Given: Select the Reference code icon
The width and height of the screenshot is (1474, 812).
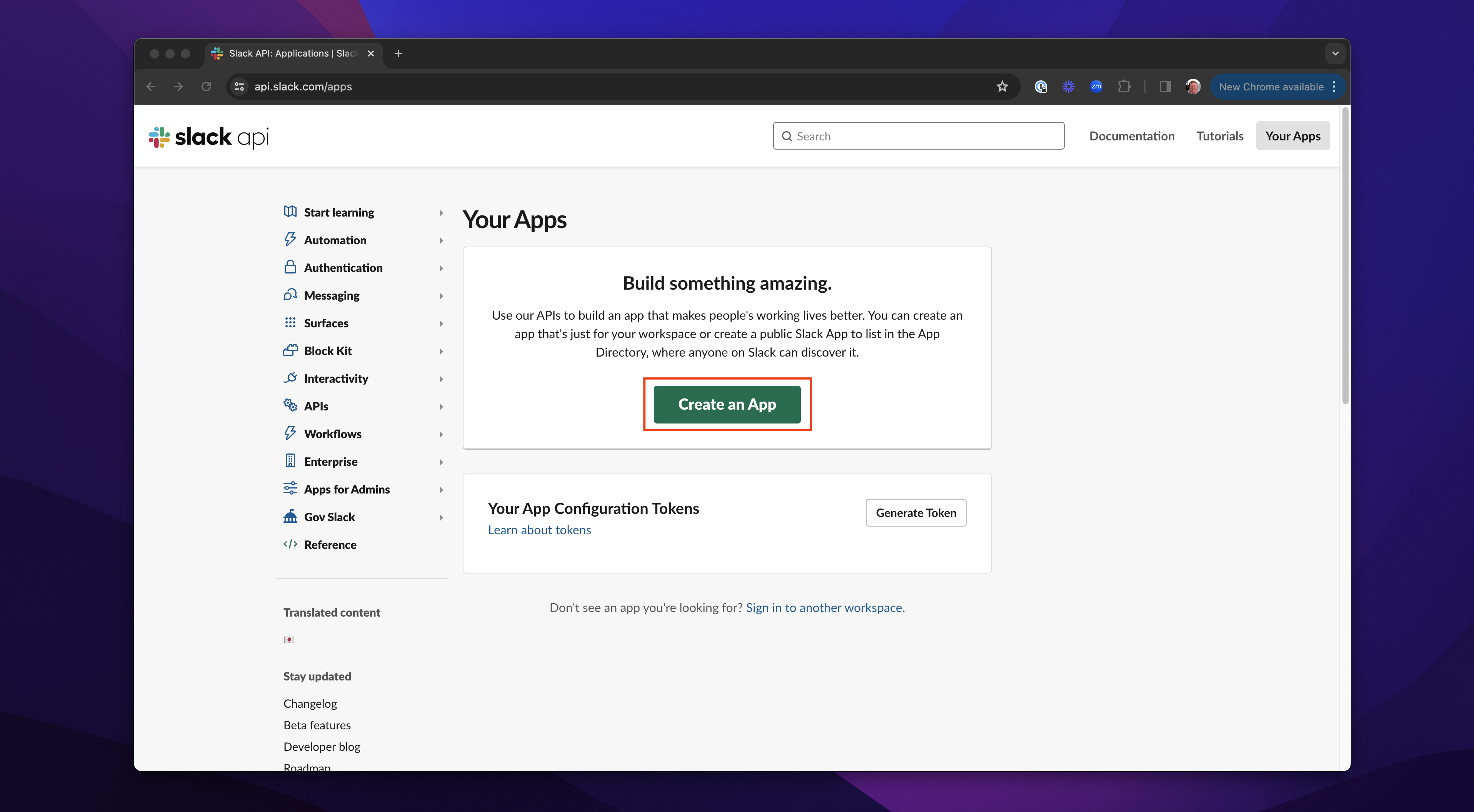Looking at the screenshot, I should [290, 544].
